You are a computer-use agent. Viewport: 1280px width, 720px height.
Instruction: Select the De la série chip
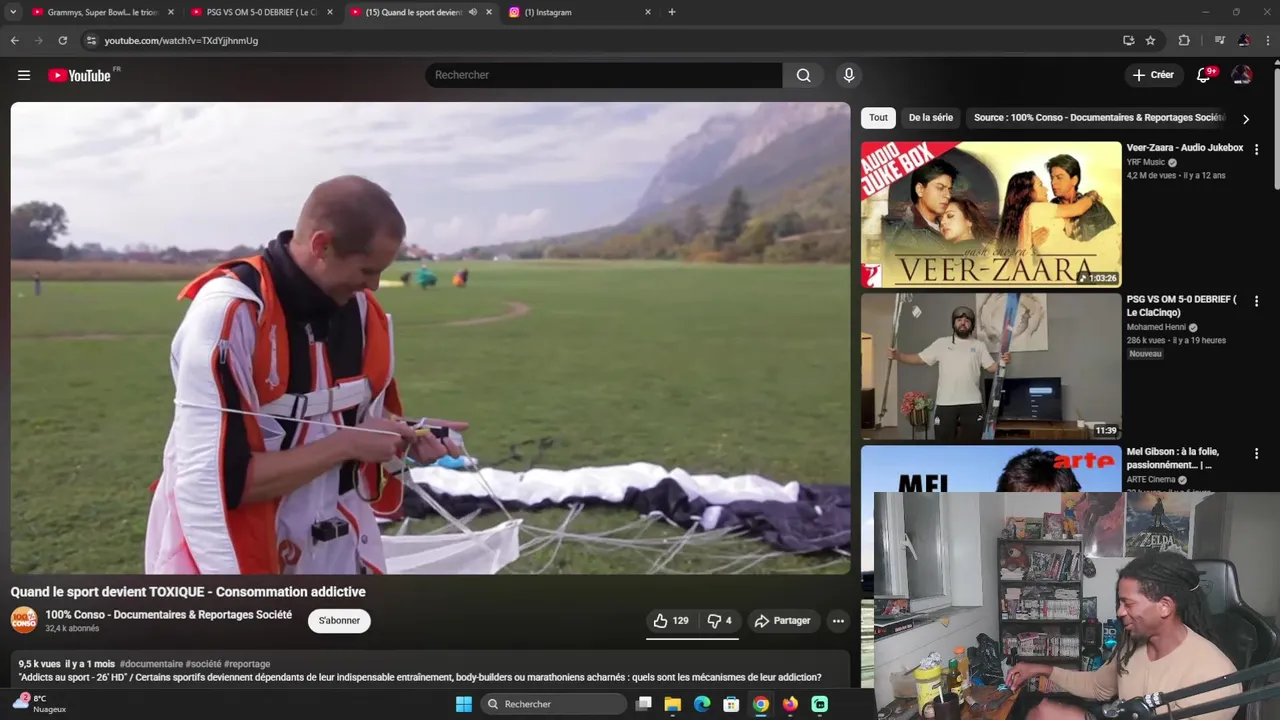pos(931,118)
